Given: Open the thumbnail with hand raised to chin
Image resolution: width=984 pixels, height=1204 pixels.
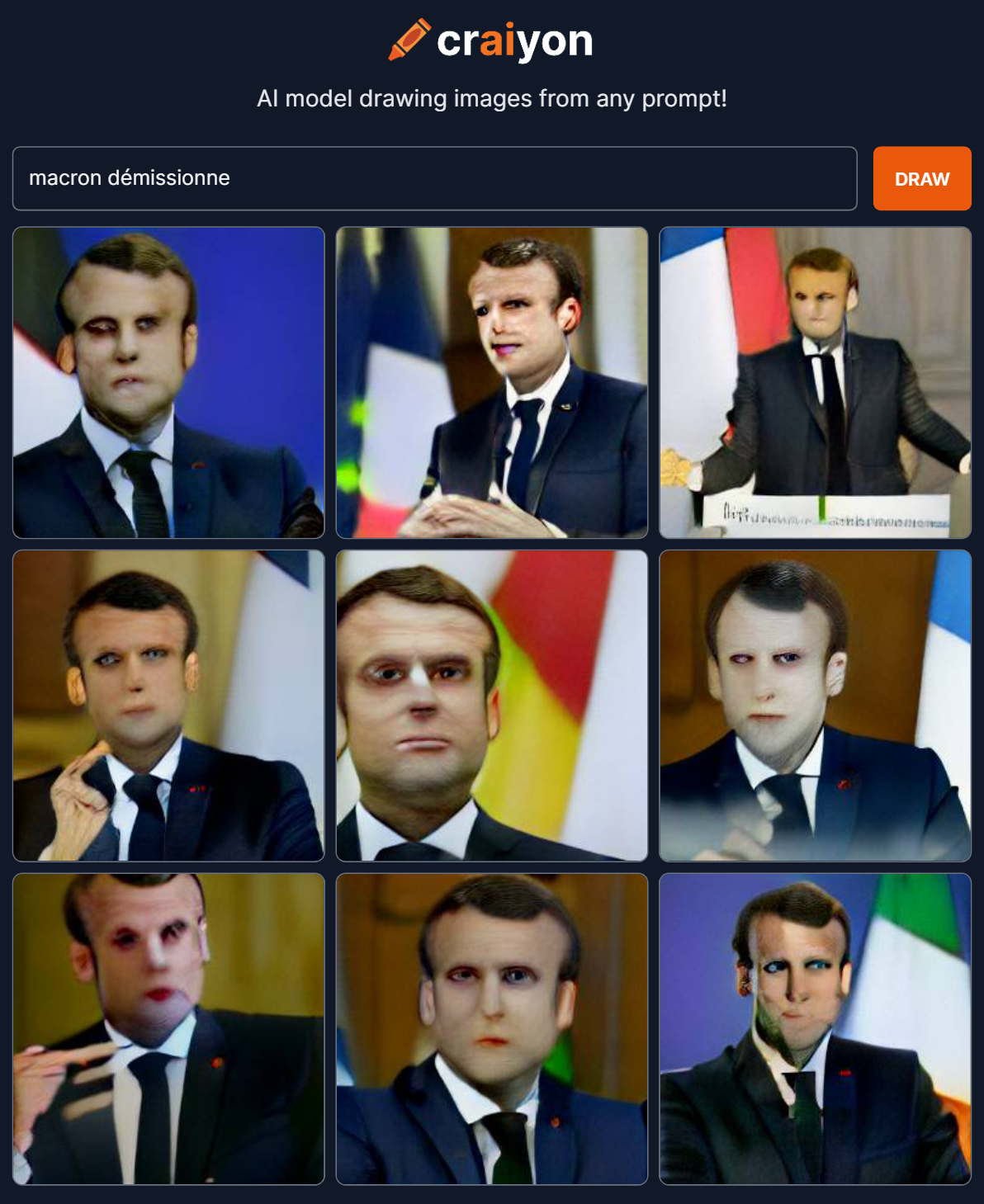Looking at the screenshot, I should pos(168,706).
